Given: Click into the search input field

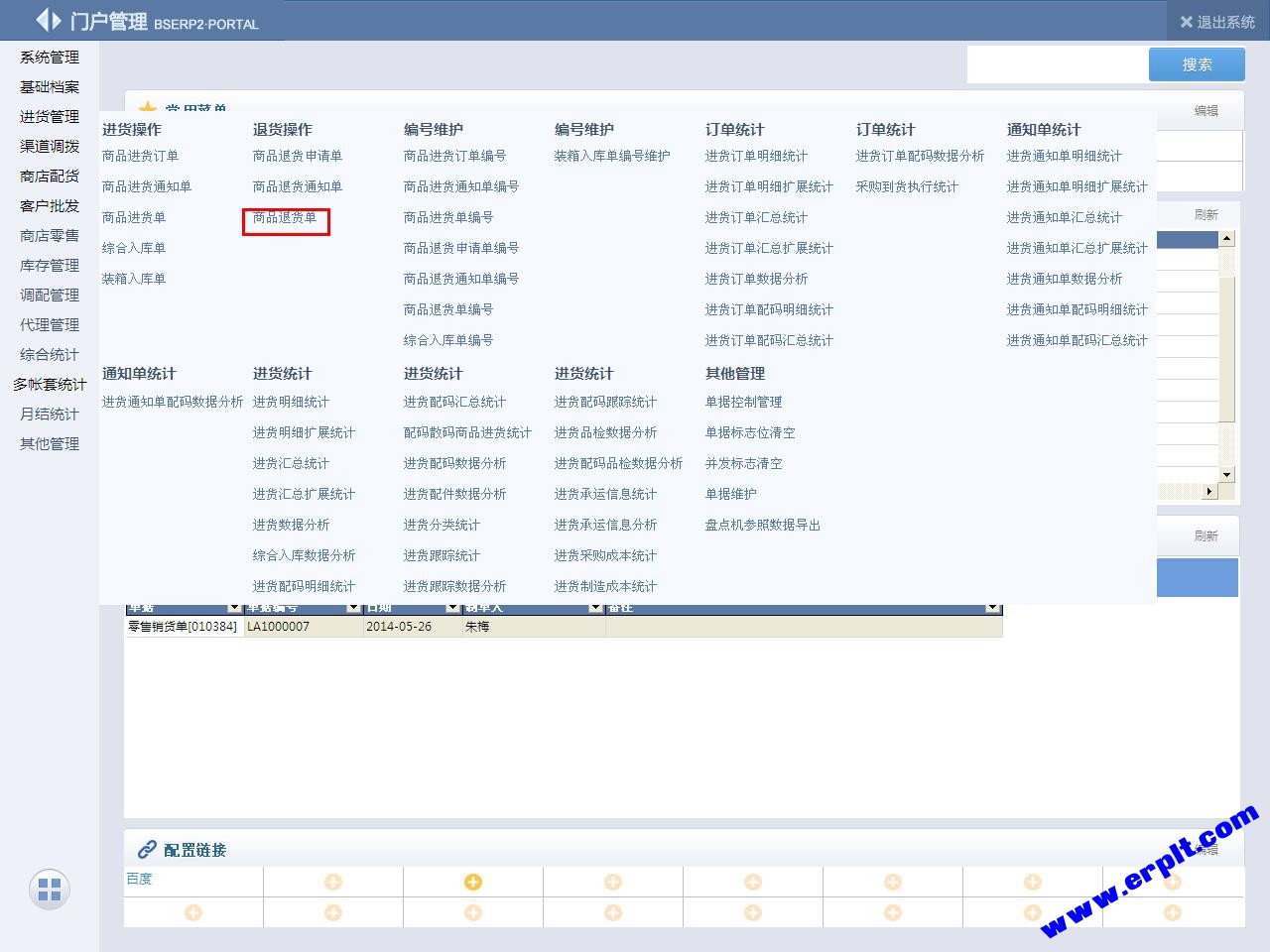Looking at the screenshot, I should point(1058,64).
